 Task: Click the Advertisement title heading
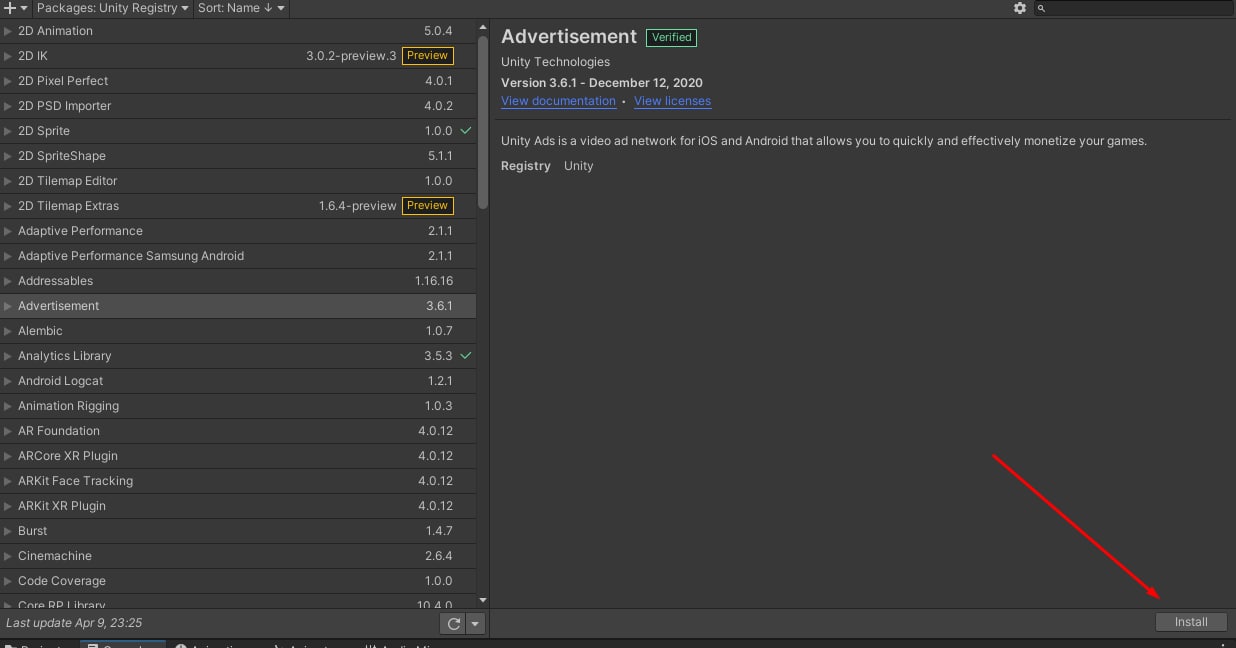point(569,36)
